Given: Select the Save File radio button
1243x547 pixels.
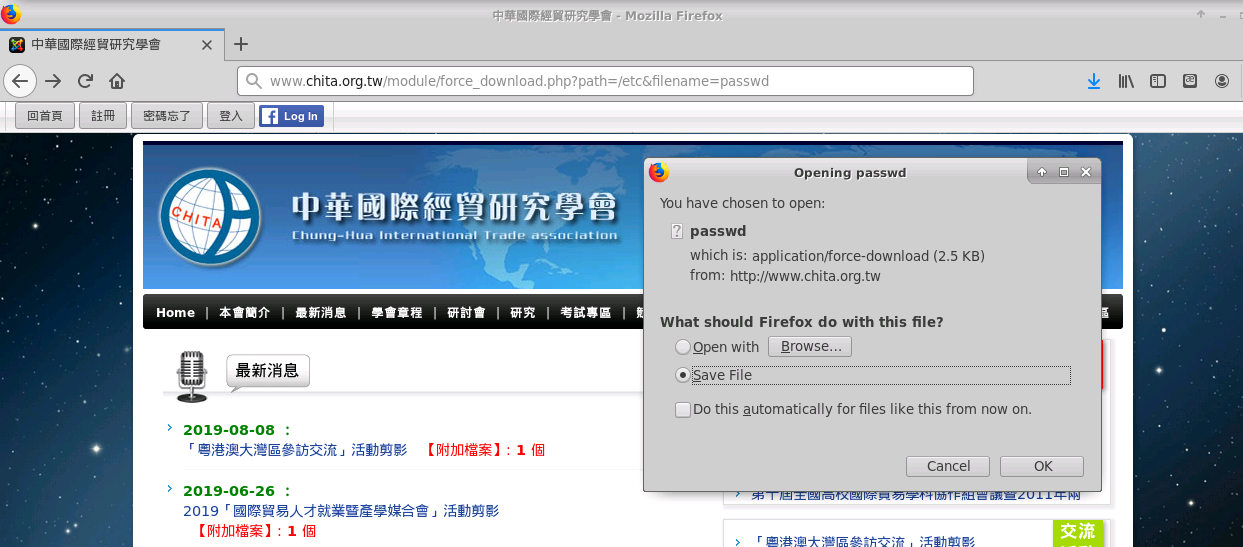Looking at the screenshot, I should click(683, 375).
